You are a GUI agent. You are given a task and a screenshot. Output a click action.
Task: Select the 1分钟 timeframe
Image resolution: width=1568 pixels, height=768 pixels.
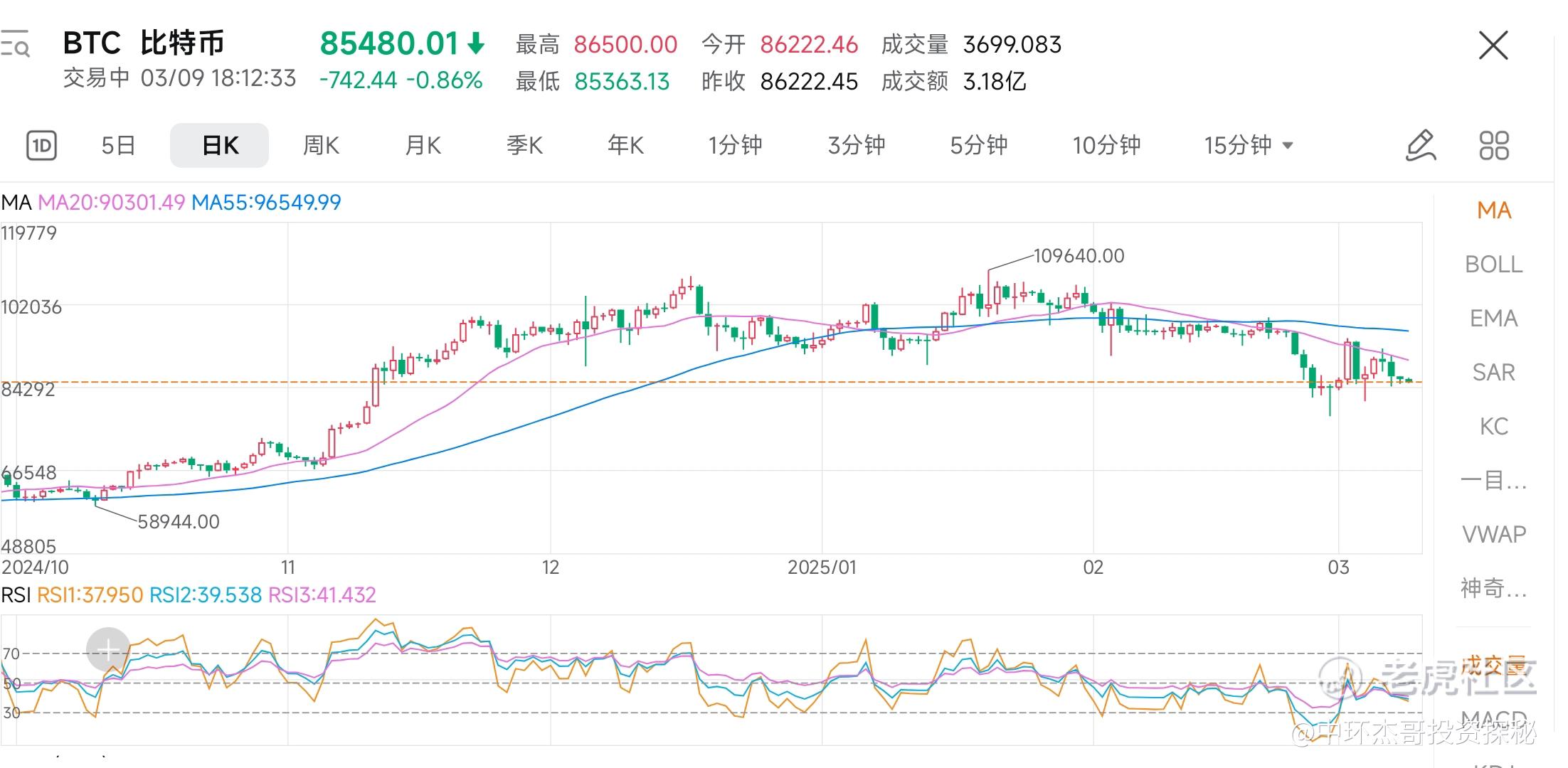coord(735,146)
